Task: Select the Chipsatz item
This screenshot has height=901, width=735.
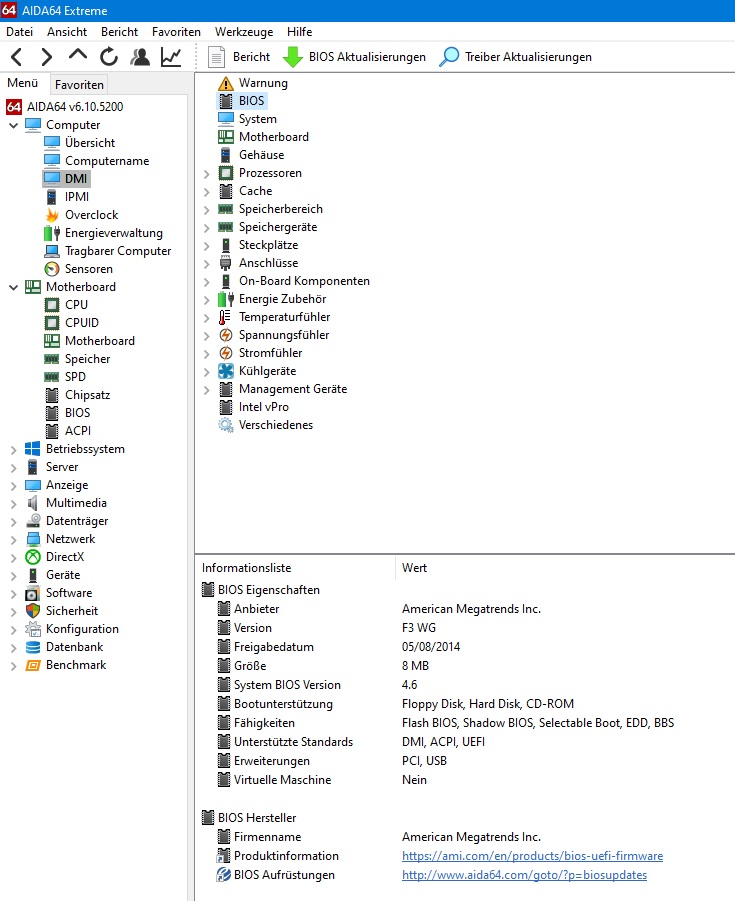Action: coord(77,395)
